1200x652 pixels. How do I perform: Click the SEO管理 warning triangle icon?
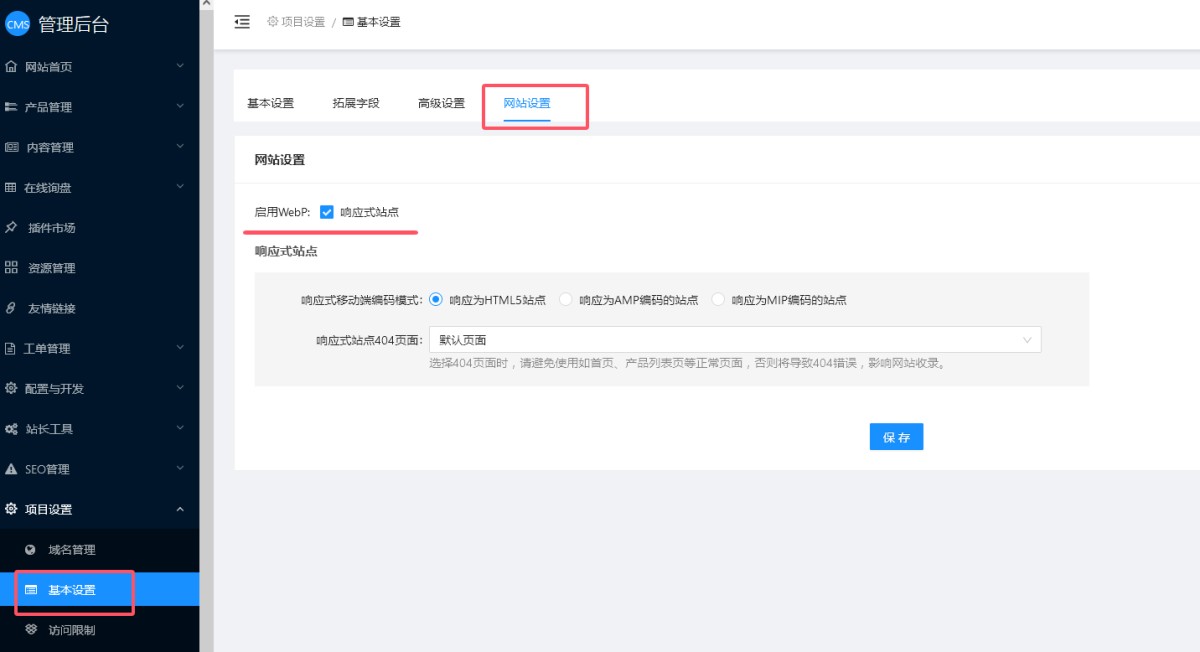(11, 469)
